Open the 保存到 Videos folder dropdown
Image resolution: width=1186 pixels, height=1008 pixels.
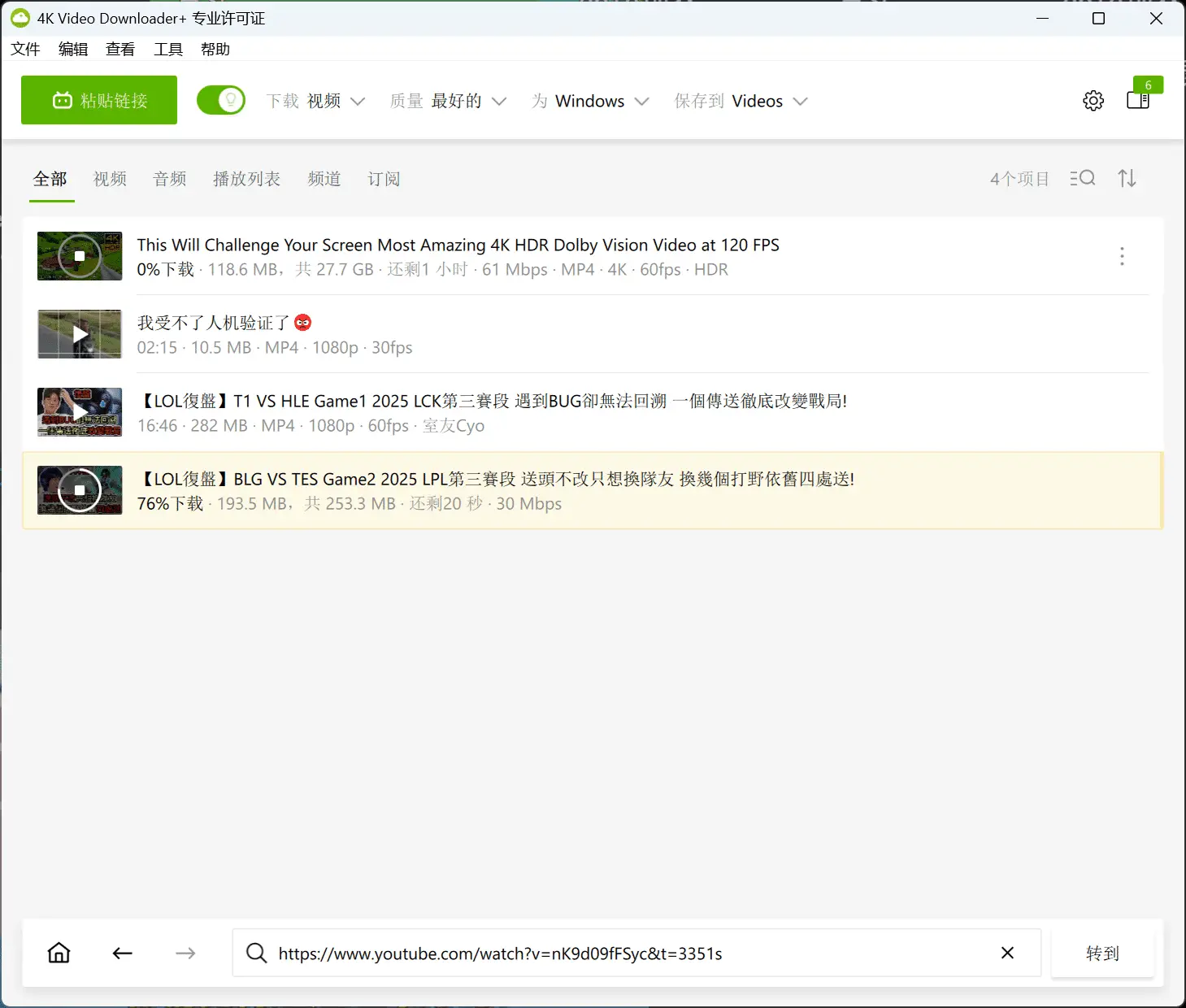(x=741, y=101)
